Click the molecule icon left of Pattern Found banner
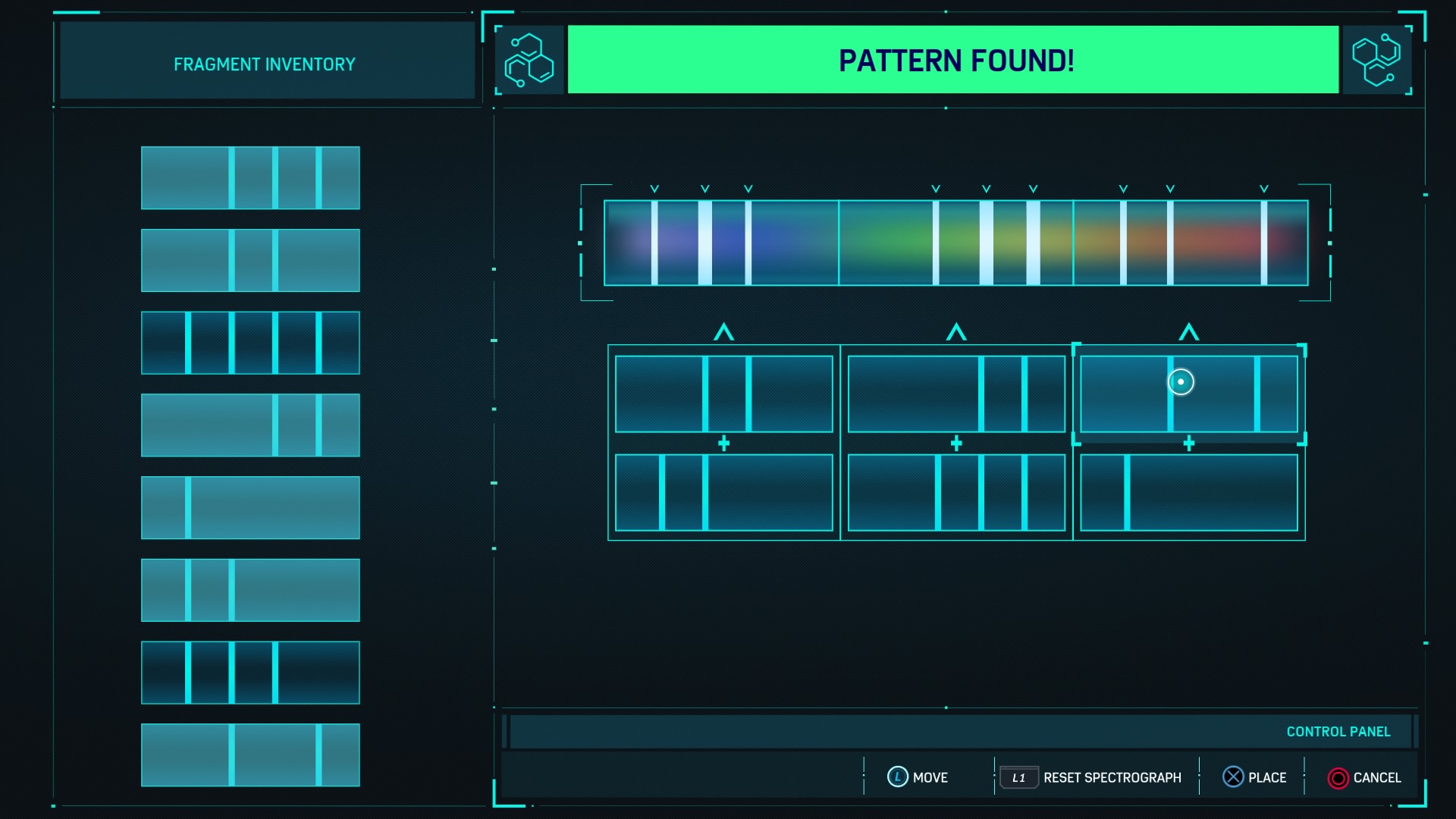The width and height of the screenshot is (1456, 819). 529,60
